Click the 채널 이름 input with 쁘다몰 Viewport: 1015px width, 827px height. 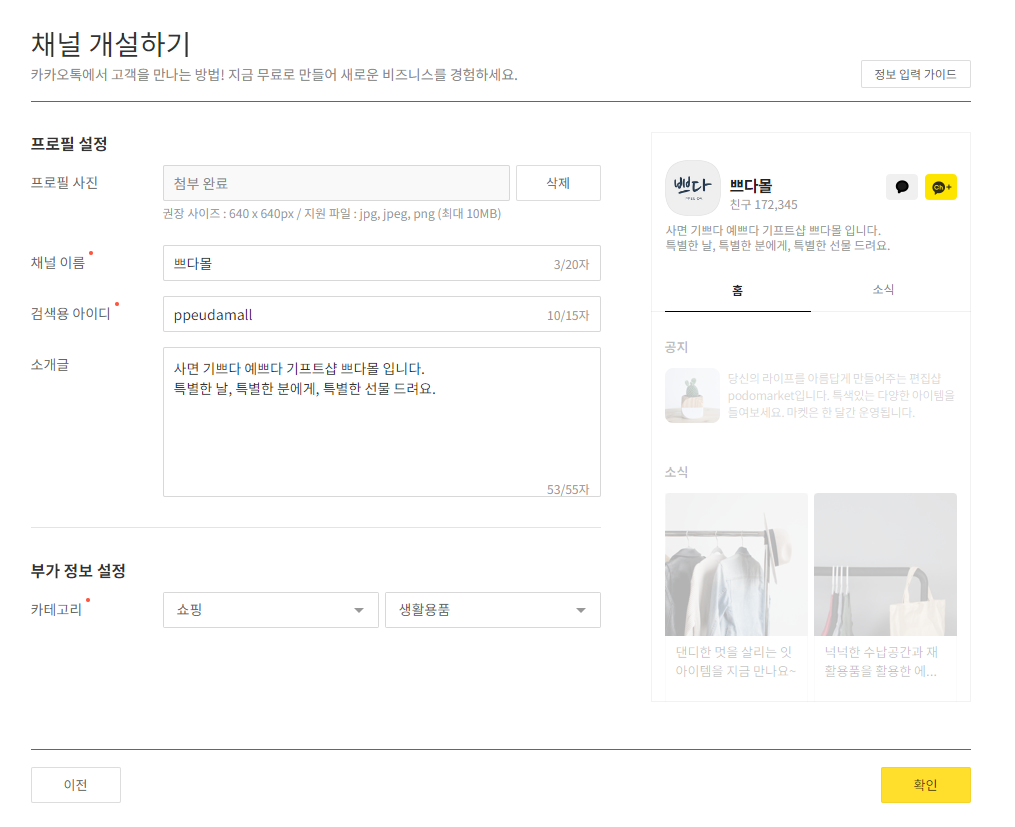pos(382,263)
